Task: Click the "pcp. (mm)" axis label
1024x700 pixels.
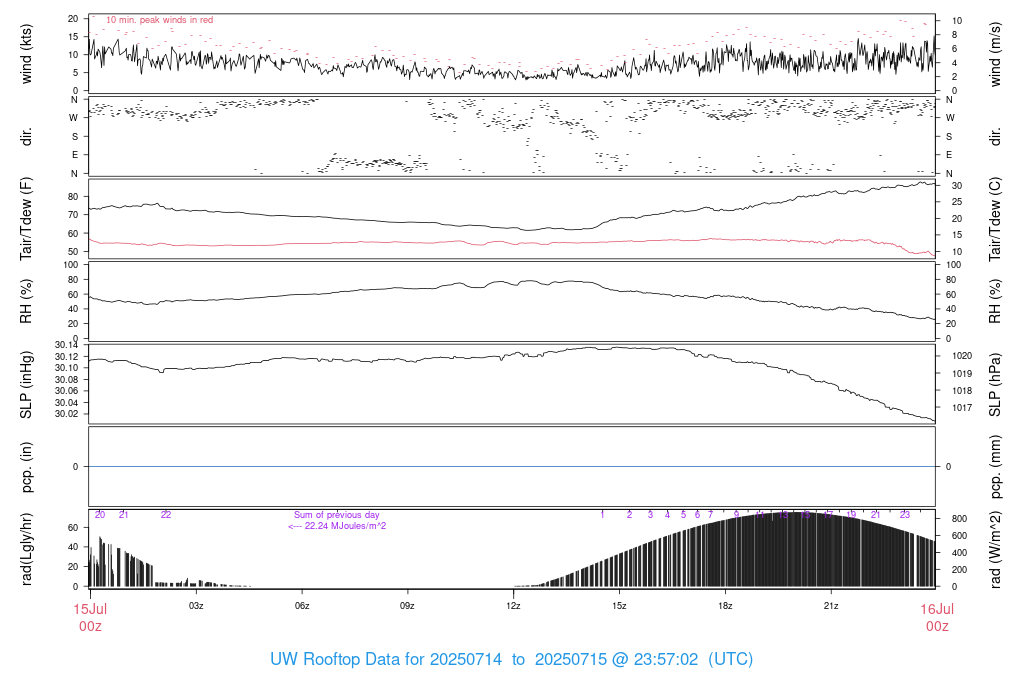Action: tap(995, 467)
